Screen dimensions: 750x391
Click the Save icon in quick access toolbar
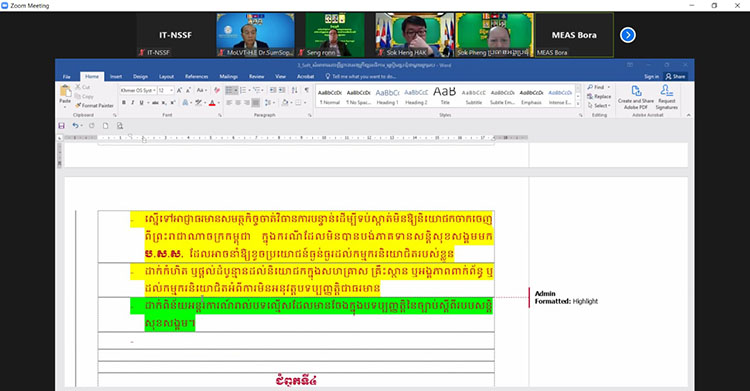coord(61,125)
